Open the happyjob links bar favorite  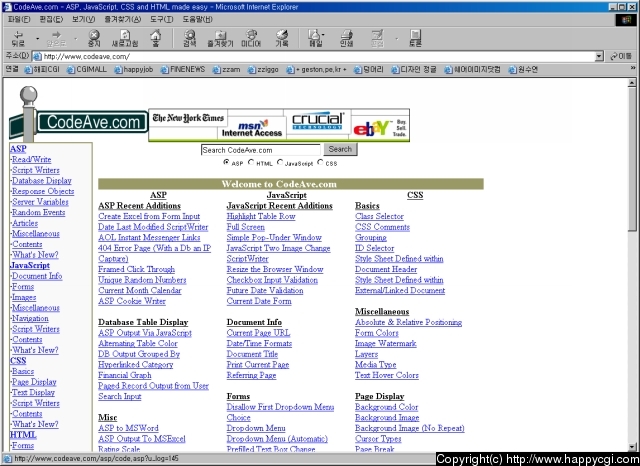click(x=133, y=69)
